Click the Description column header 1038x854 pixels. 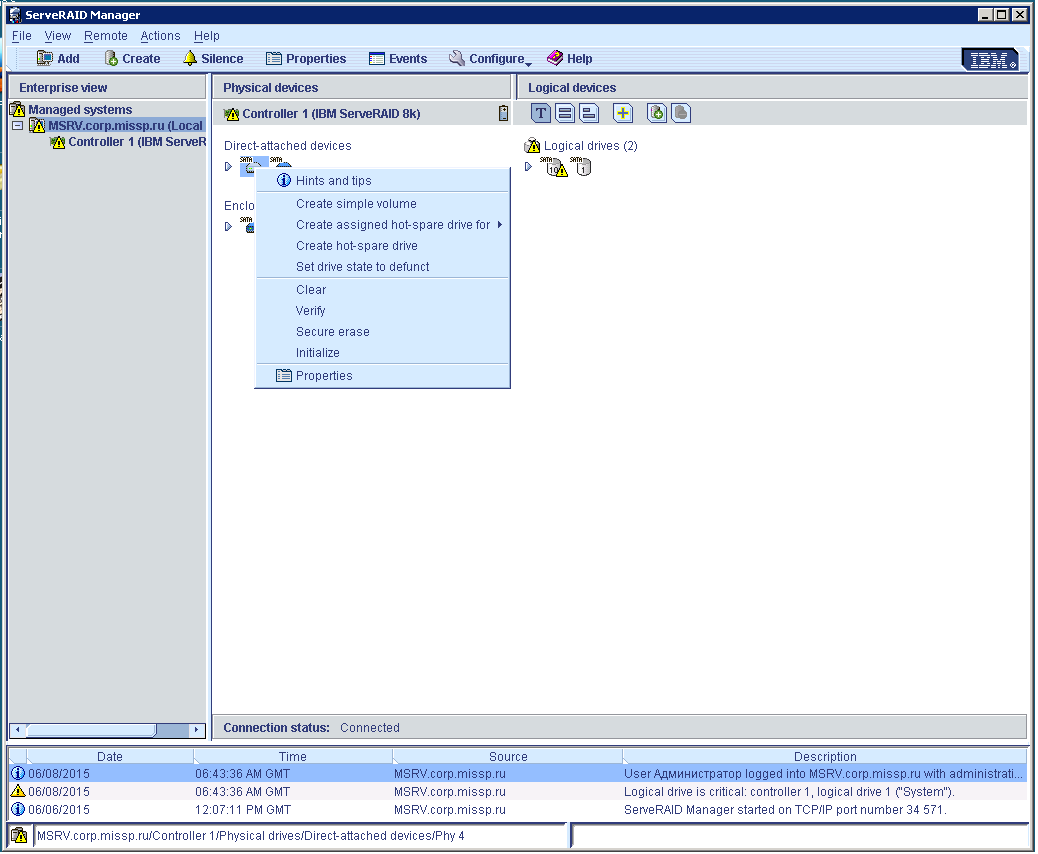click(x=824, y=757)
